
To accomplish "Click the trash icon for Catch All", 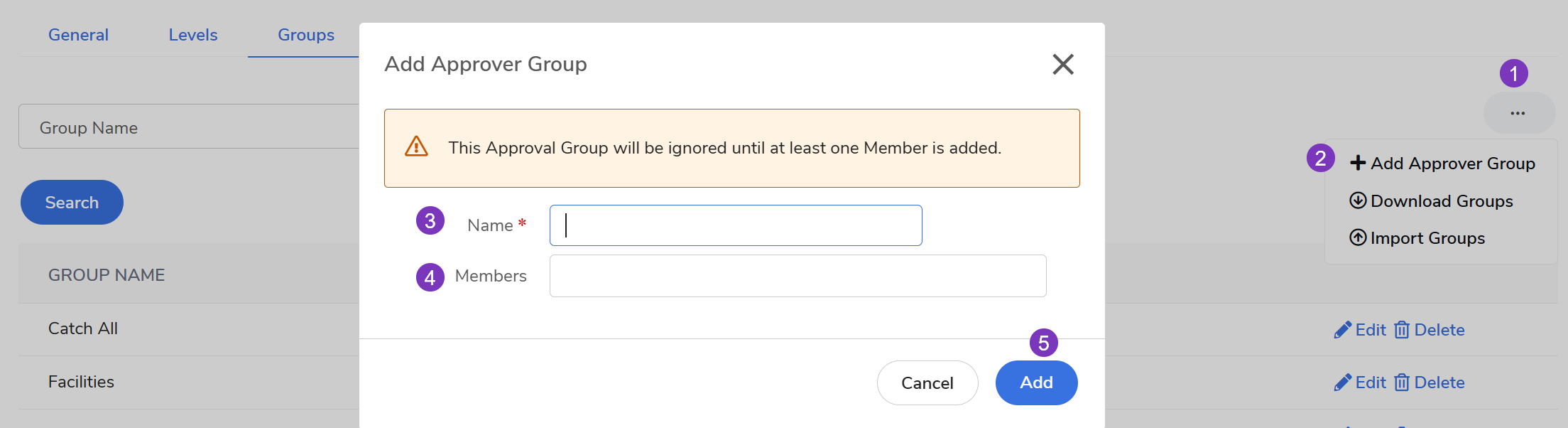I will 1402,330.
